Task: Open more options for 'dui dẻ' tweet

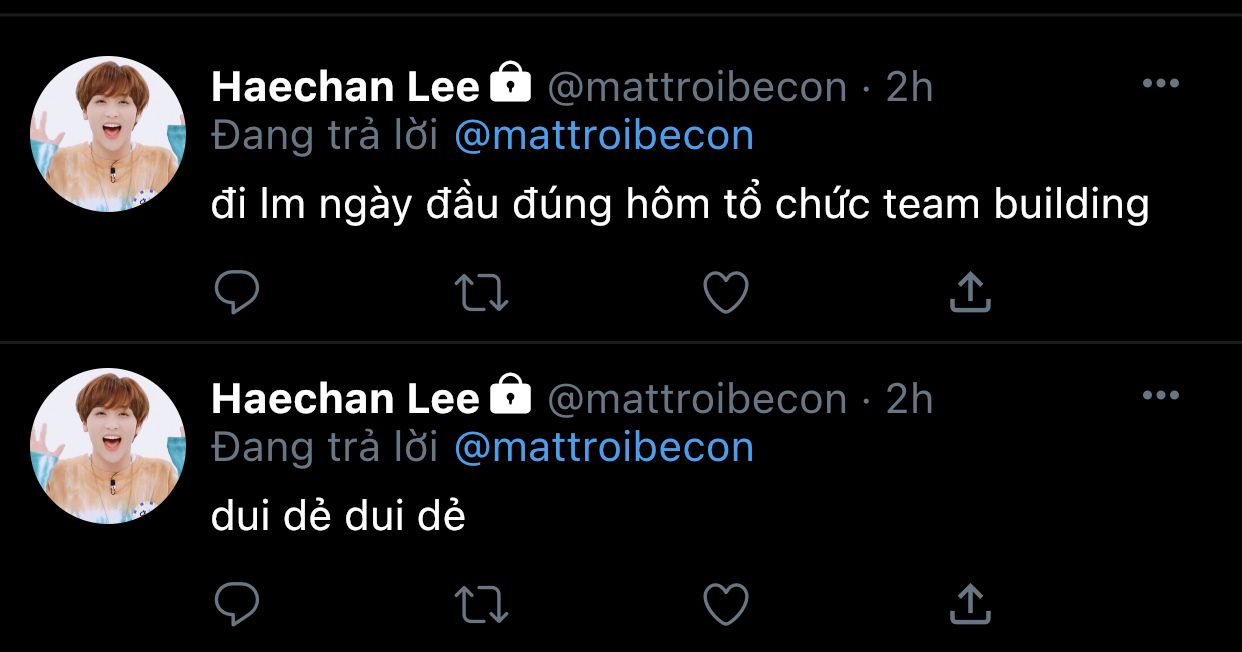Action: coord(1160,396)
